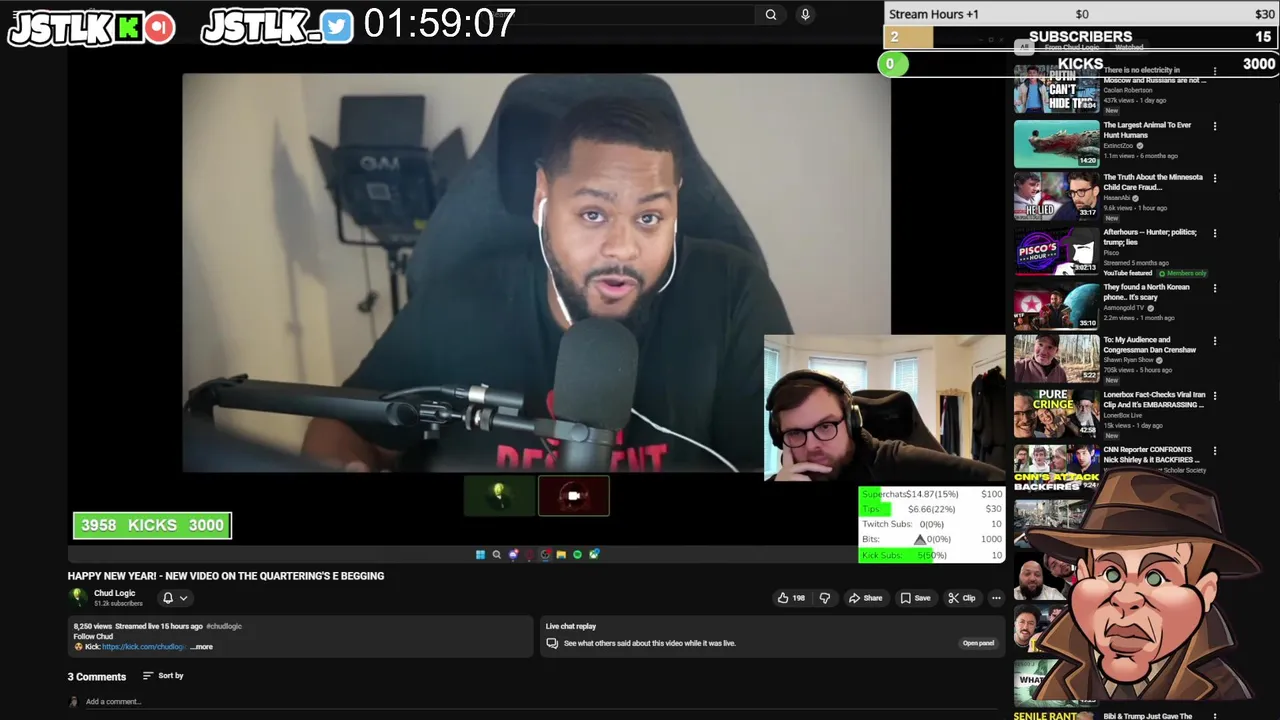Image resolution: width=1280 pixels, height=720 pixels.
Task: Open the live chat replay panel
Action: point(978,643)
